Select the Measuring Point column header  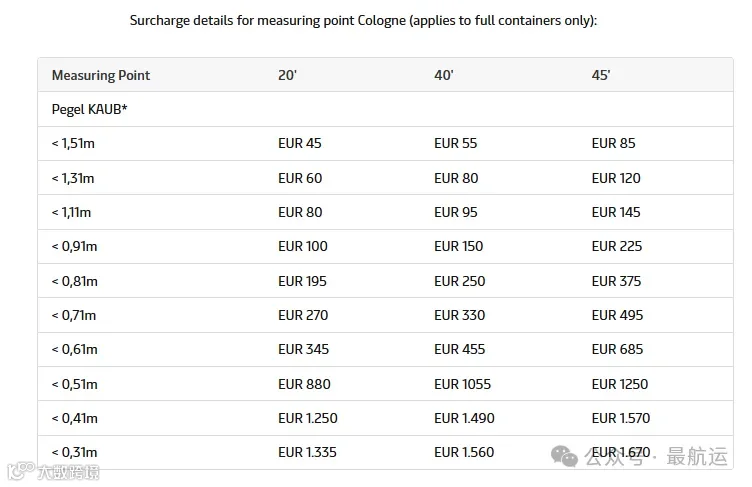(101, 75)
